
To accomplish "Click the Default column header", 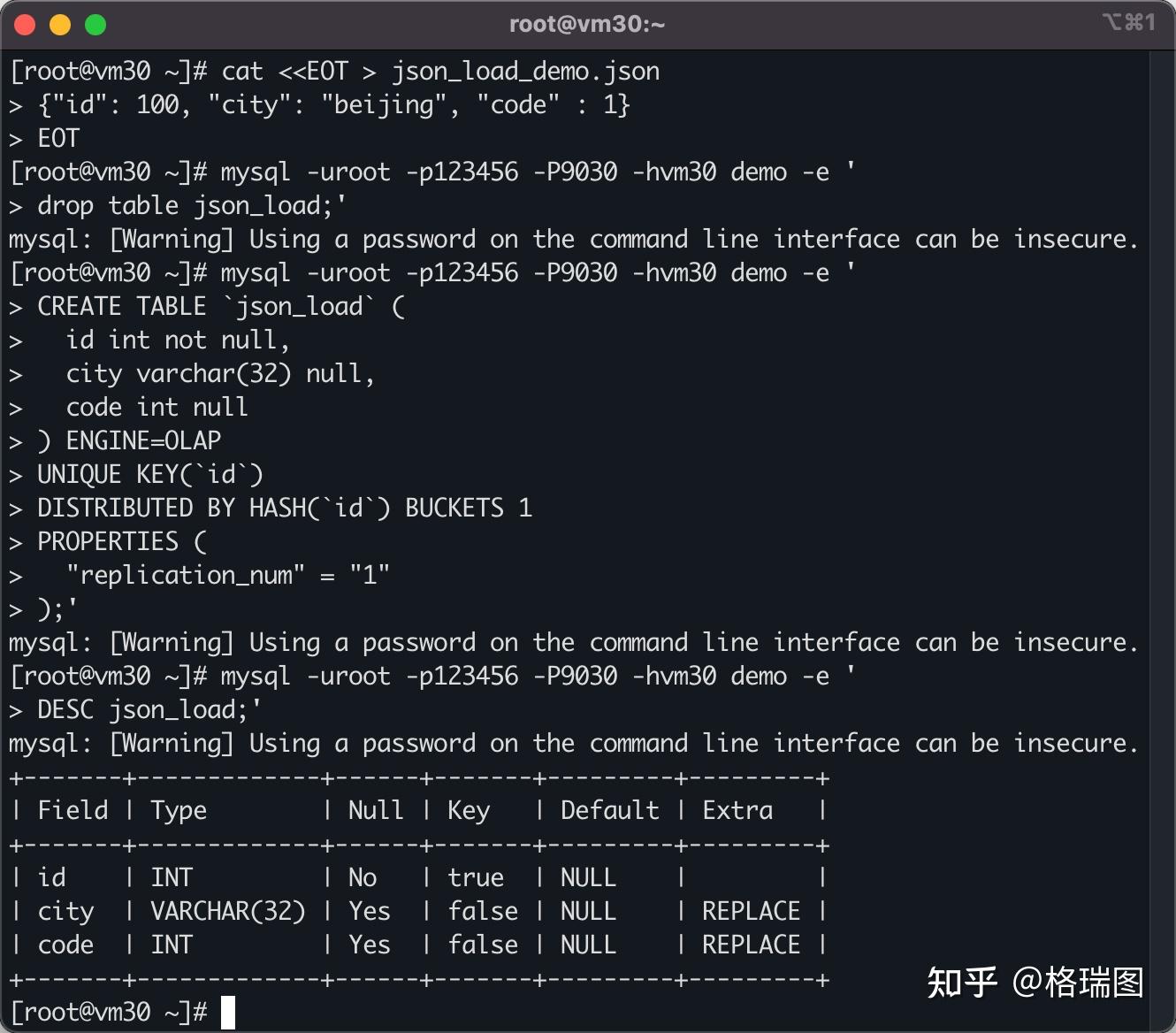I will (610, 811).
